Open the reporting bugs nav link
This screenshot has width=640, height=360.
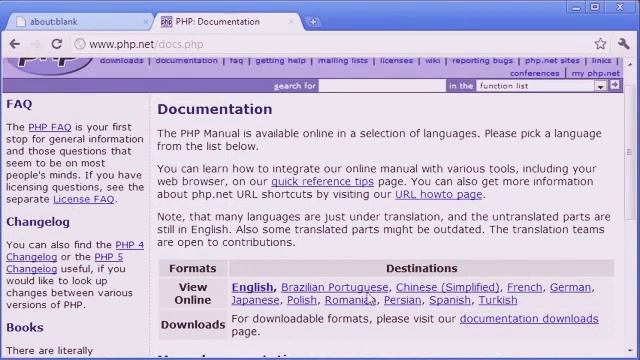point(482,60)
